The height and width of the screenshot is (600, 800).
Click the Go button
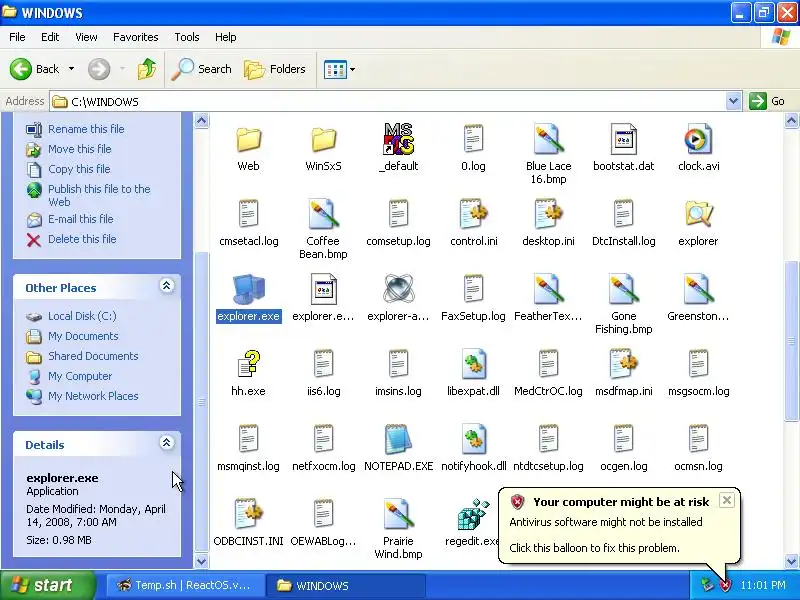[x=767, y=101]
